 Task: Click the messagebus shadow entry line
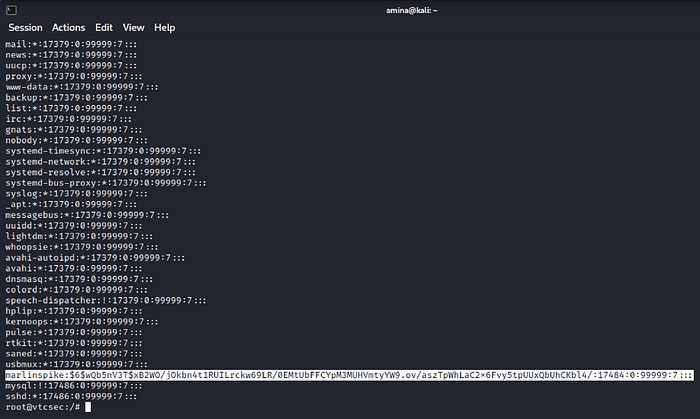point(87,215)
